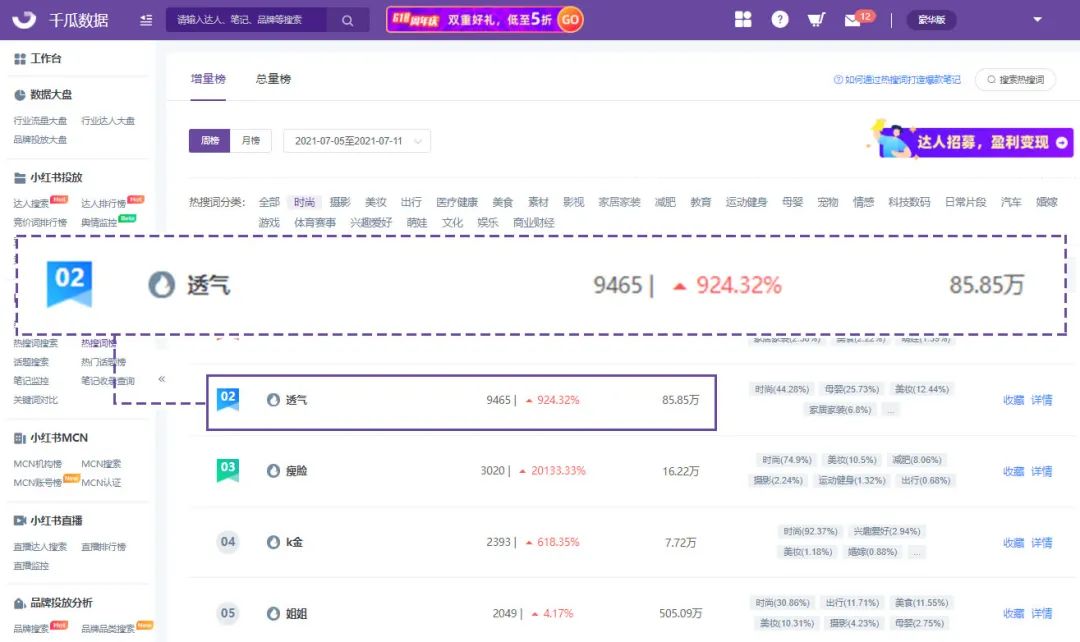
Task: Click the flame icon beside 透气 in list row
Action: click(x=273, y=400)
